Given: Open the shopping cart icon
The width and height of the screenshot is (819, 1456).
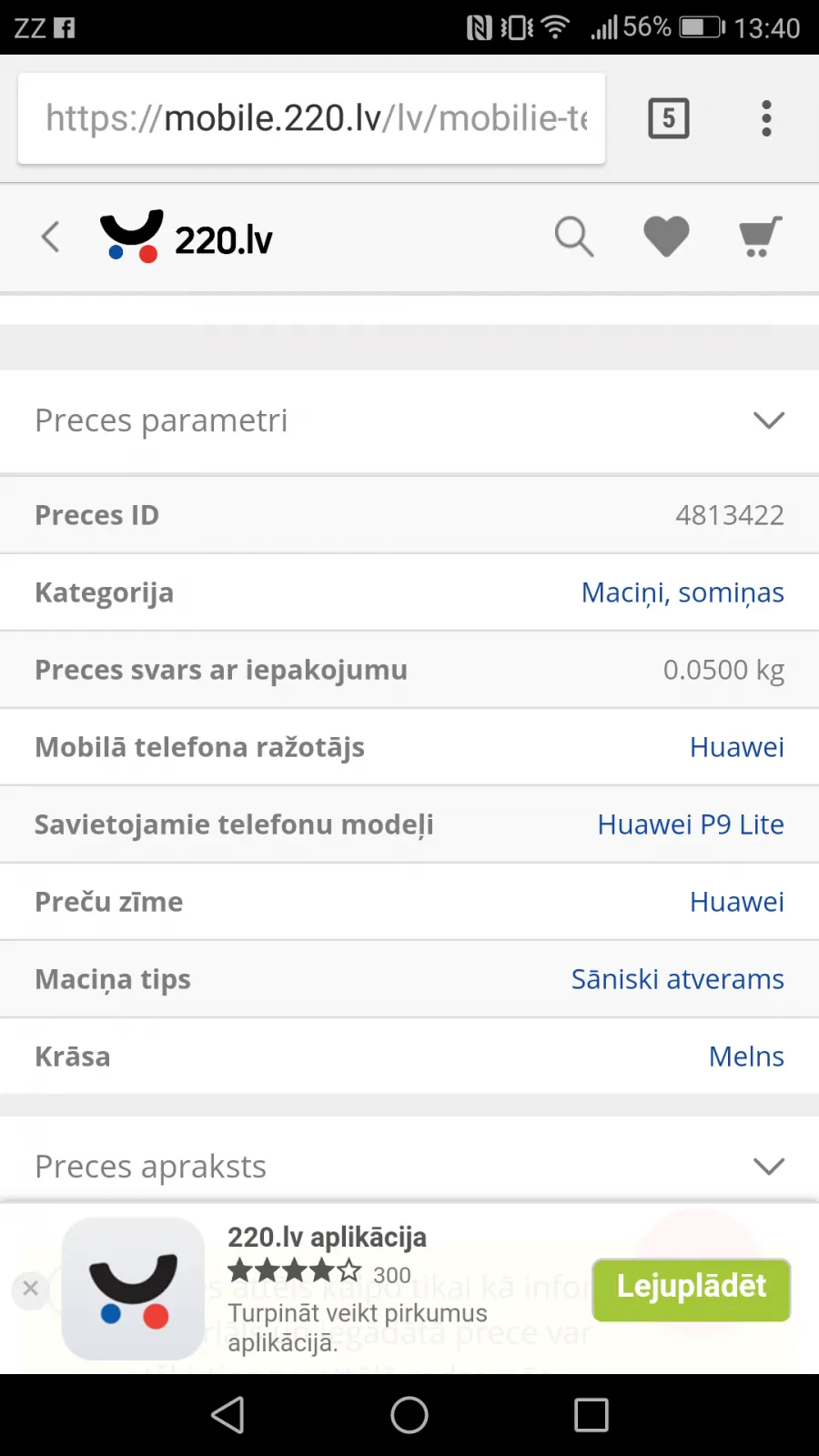Looking at the screenshot, I should coord(760,238).
